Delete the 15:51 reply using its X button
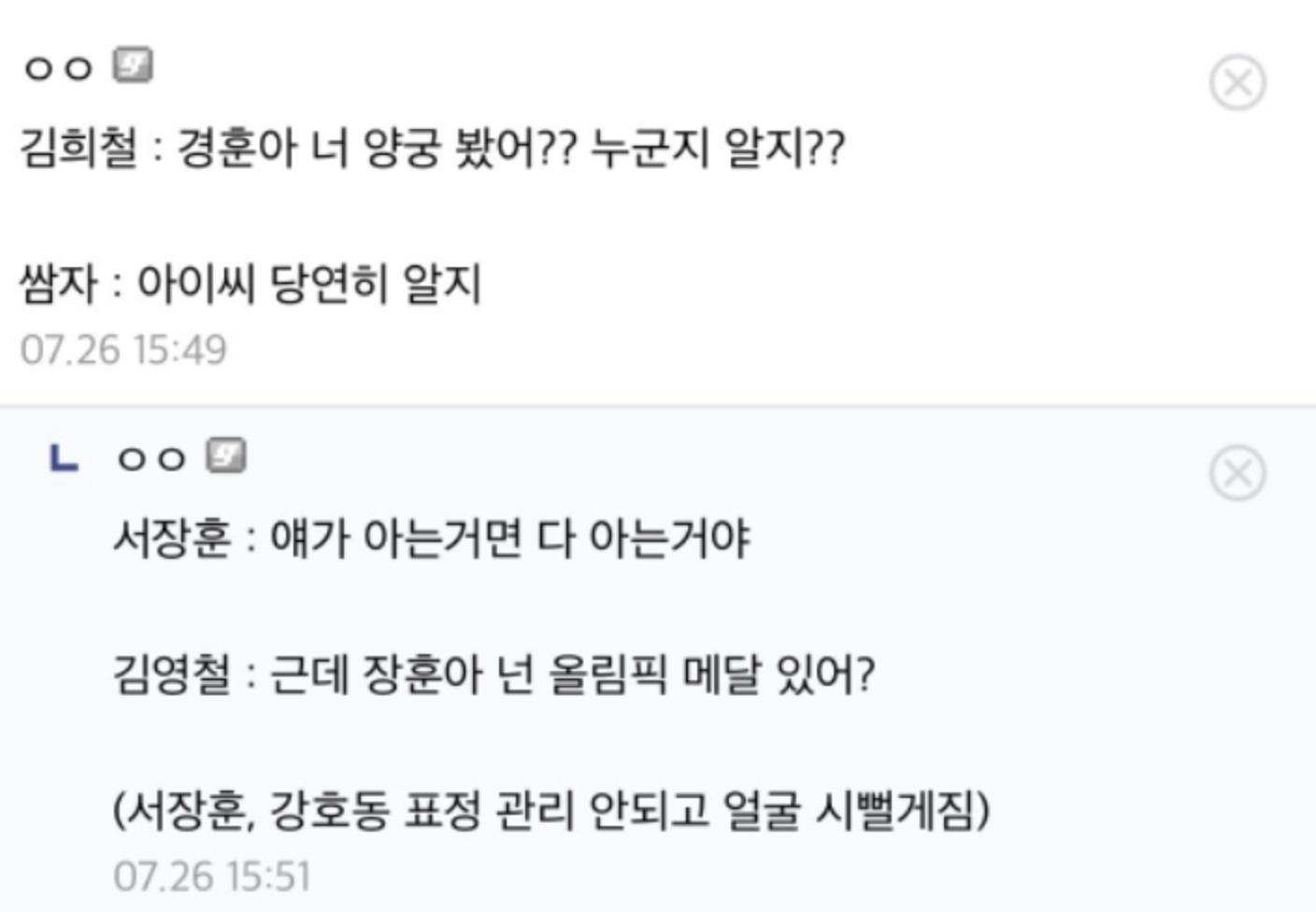Screen dimensions: 1316x912 (x=1237, y=473)
